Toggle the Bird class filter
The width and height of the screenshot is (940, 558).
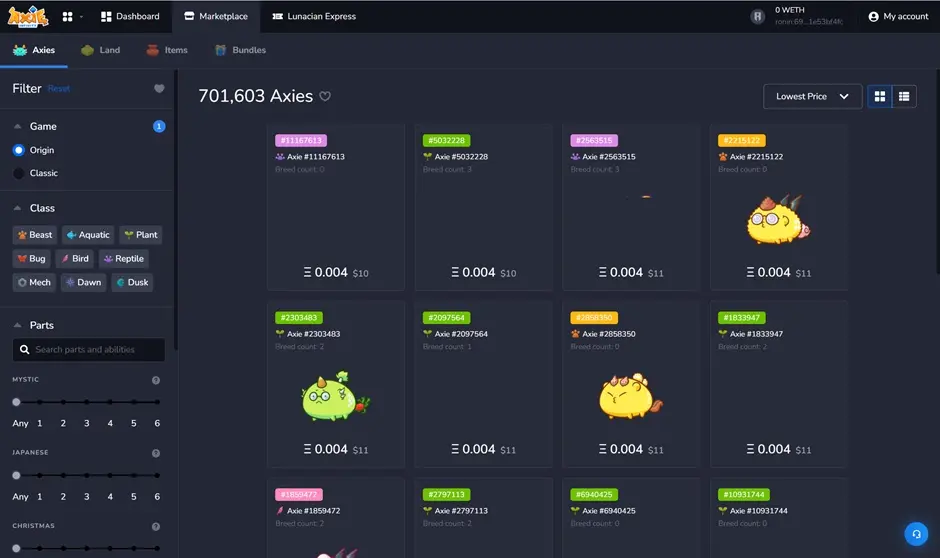click(74, 259)
